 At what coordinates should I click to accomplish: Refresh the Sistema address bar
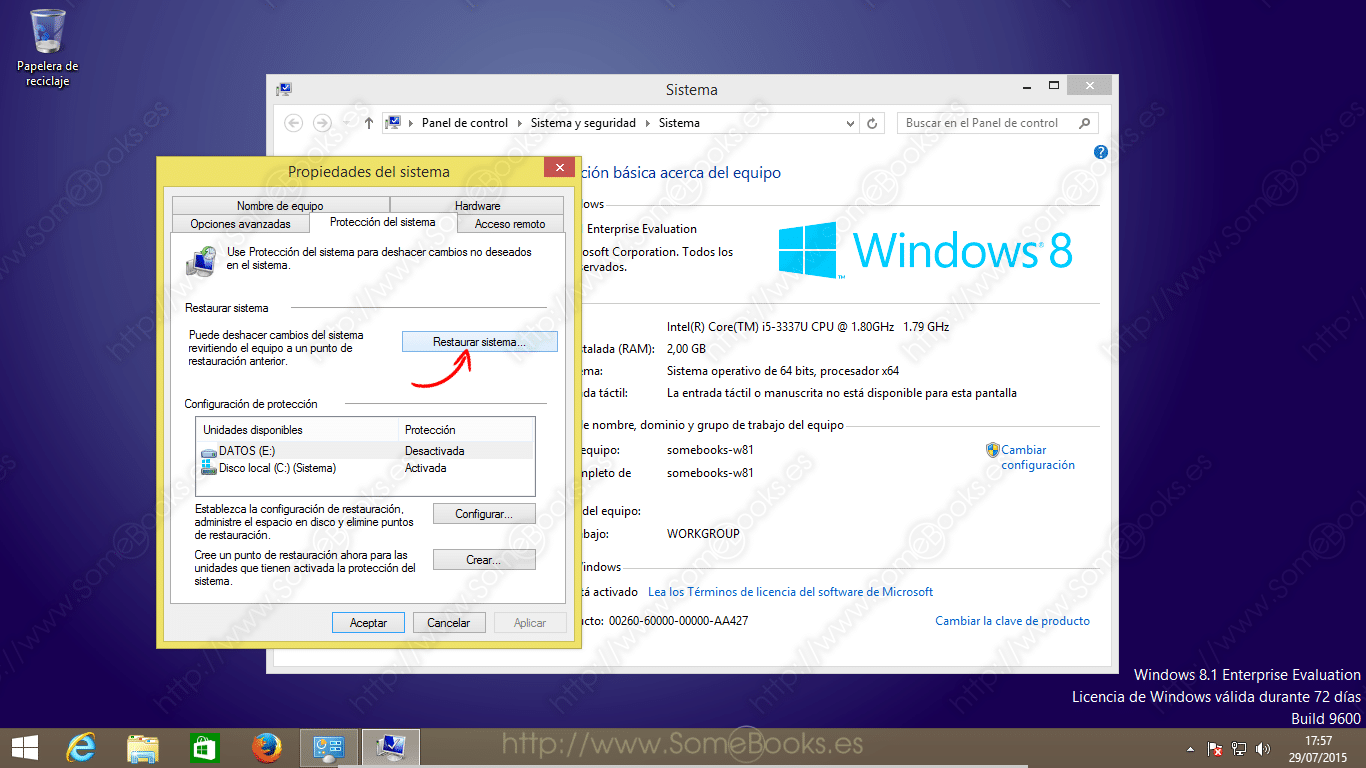(872, 123)
